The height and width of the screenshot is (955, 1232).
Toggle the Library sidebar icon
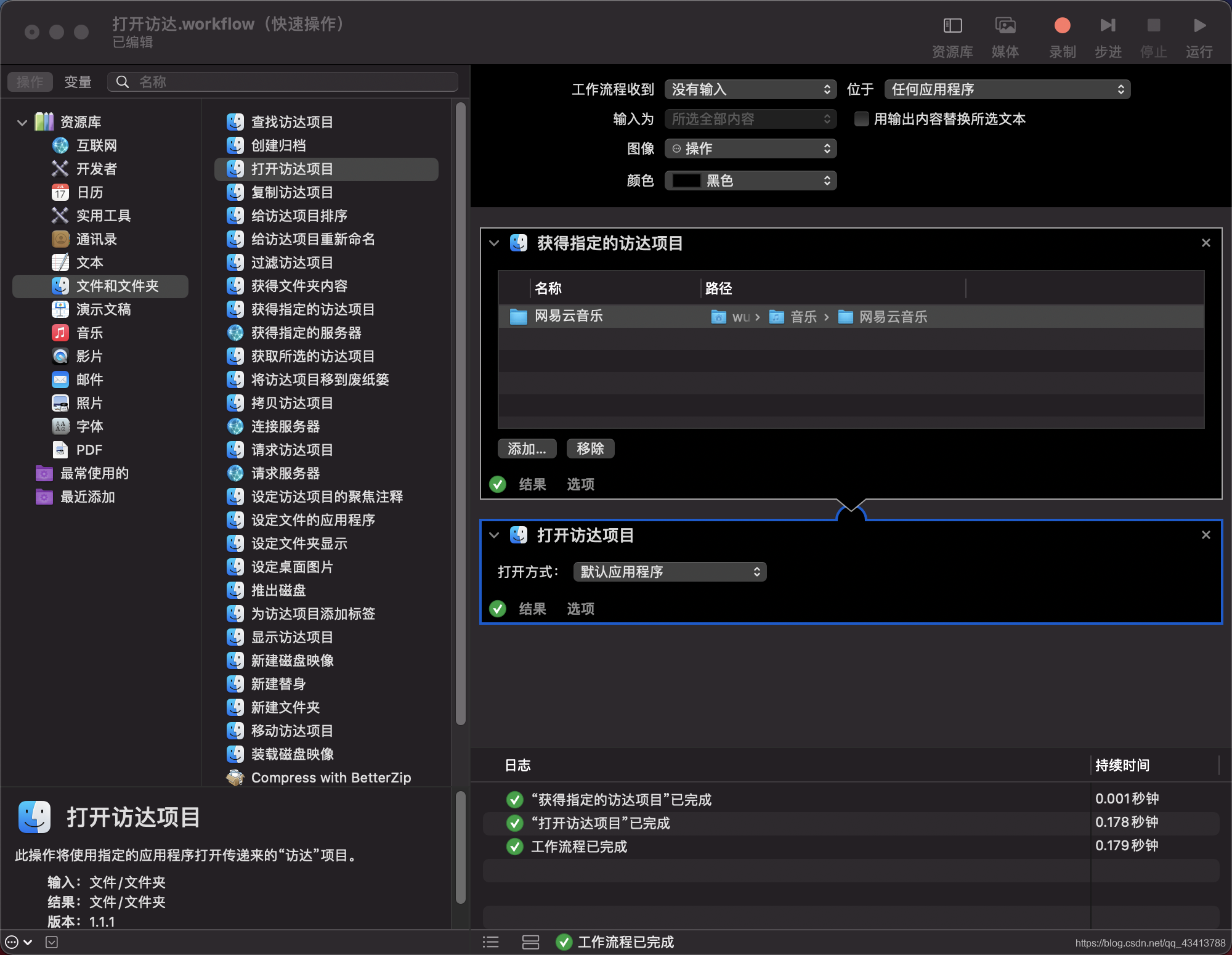pos(952,26)
